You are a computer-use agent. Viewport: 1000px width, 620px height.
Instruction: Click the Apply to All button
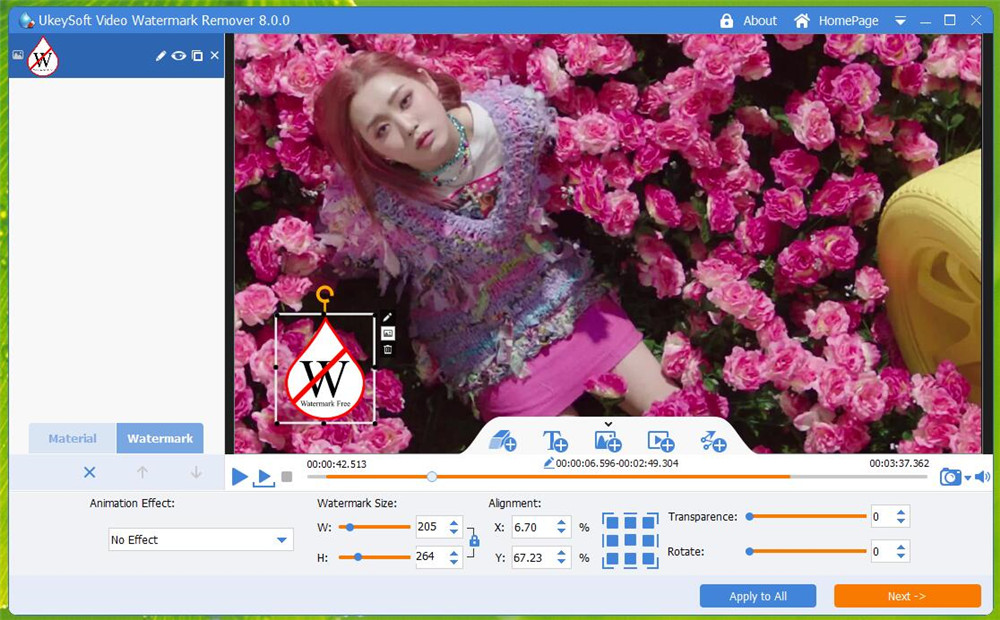point(757,596)
